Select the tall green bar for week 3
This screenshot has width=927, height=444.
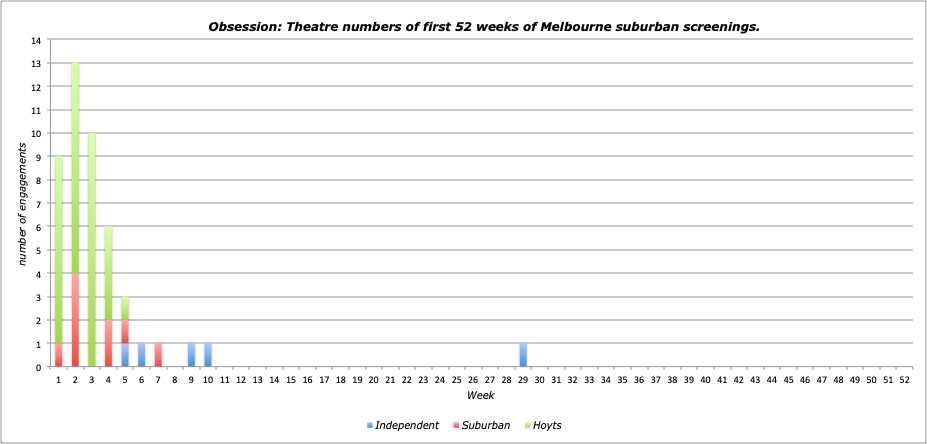pos(92,250)
